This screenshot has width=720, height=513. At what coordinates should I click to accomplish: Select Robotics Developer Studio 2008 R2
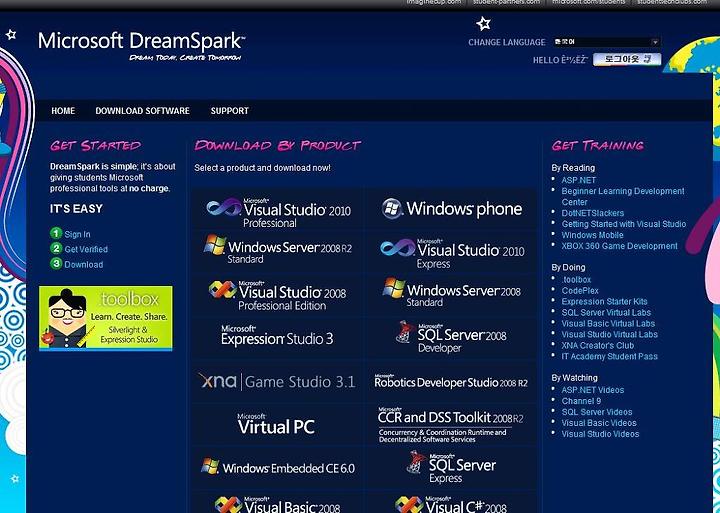point(451,381)
